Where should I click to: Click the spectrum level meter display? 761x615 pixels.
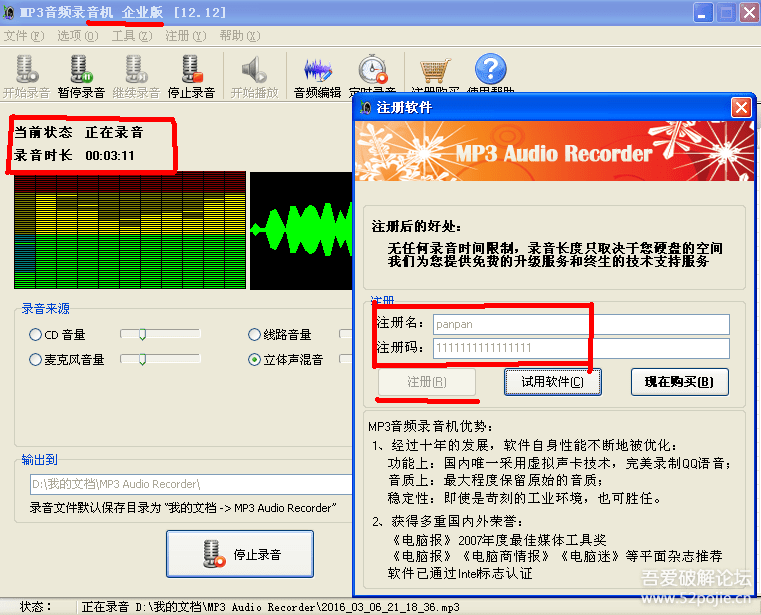tap(130, 231)
